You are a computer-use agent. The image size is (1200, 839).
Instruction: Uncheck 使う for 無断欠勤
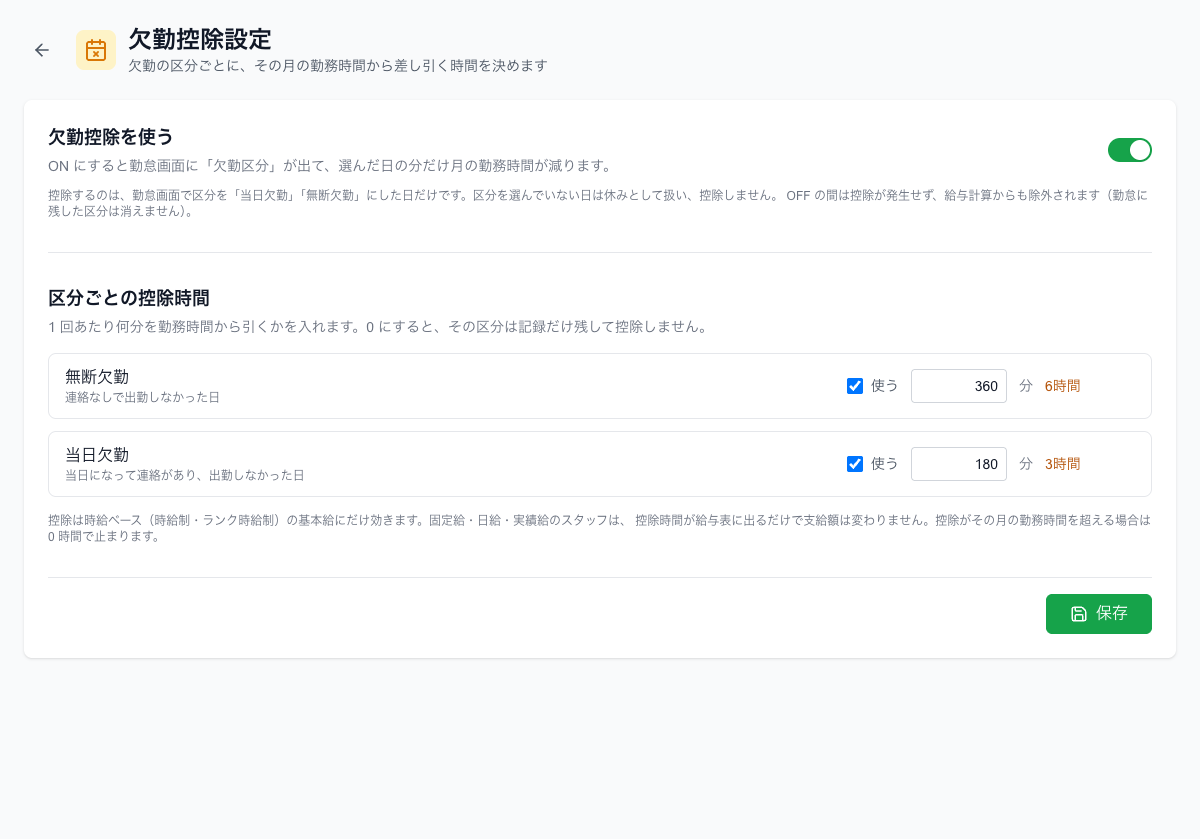click(x=855, y=386)
